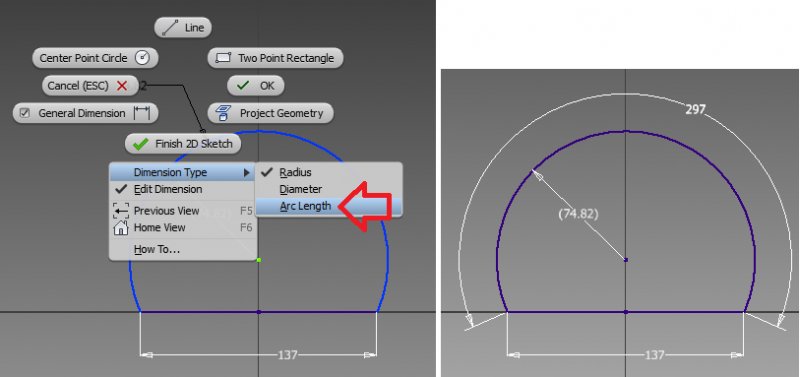Open the Dimension Type menu entry

[x=182, y=172]
